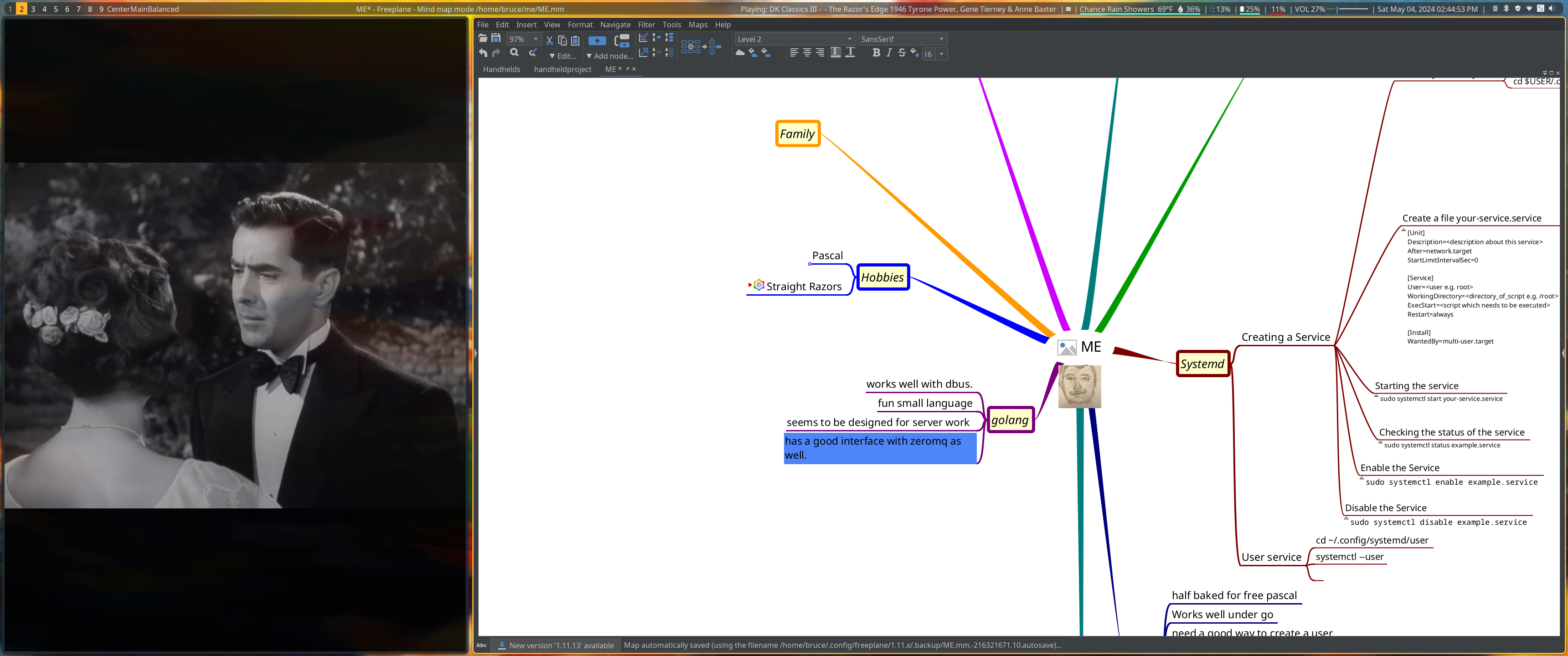The height and width of the screenshot is (656, 1568).
Task: Save the map with the floppy disk icon
Action: click(x=496, y=38)
